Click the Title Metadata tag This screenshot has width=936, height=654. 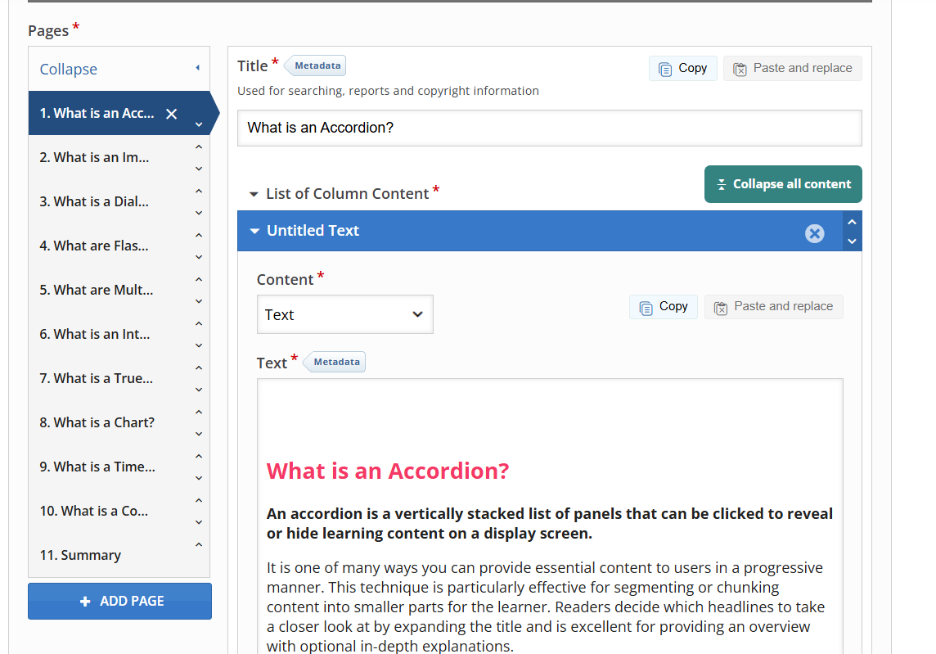click(x=317, y=66)
